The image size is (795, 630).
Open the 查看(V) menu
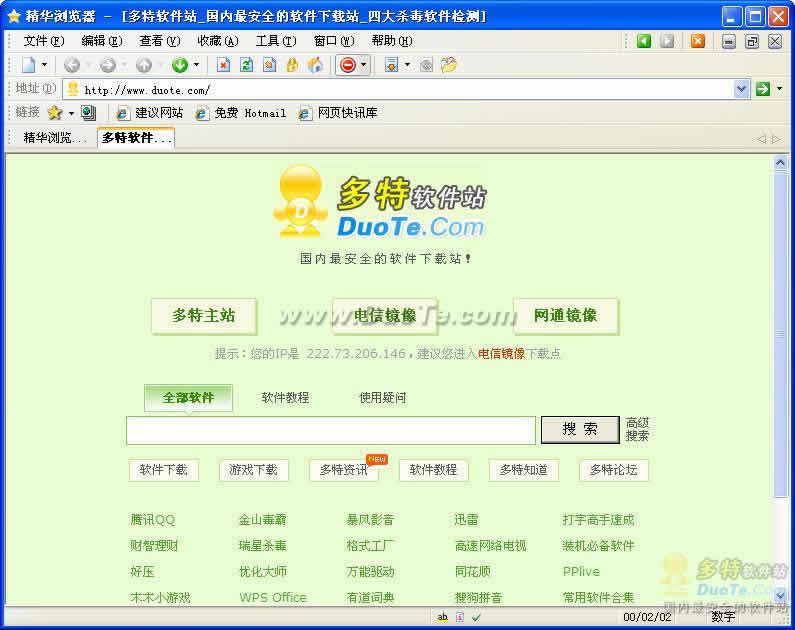[160, 41]
